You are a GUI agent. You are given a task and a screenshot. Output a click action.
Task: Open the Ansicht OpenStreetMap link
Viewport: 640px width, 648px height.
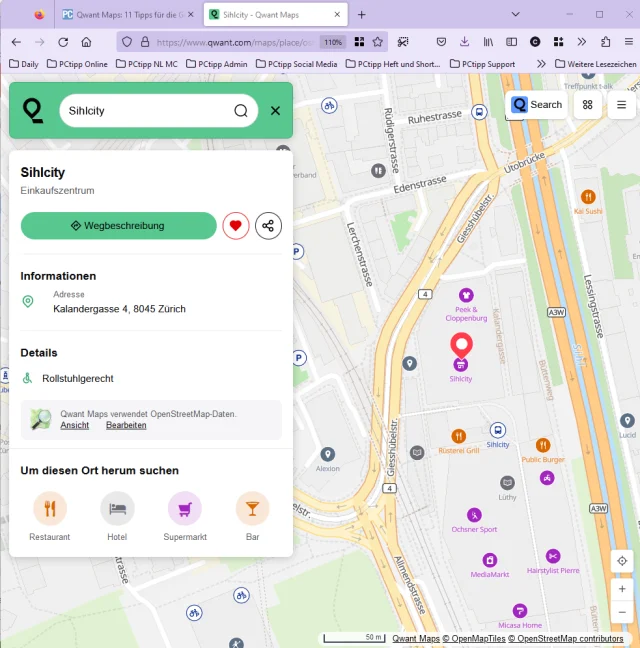[74, 425]
